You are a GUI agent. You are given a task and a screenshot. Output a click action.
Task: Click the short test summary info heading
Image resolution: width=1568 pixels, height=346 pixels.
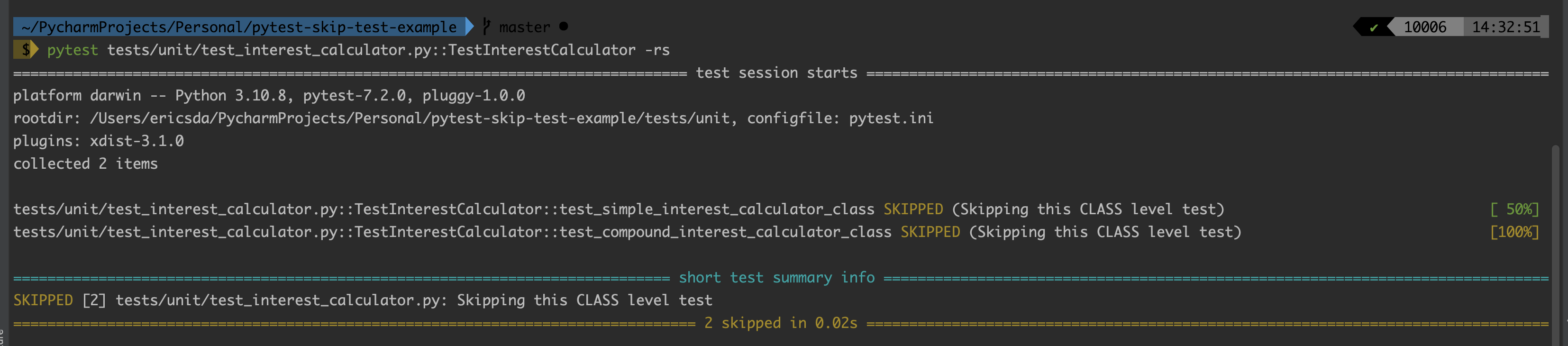click(x=777, y=278)
